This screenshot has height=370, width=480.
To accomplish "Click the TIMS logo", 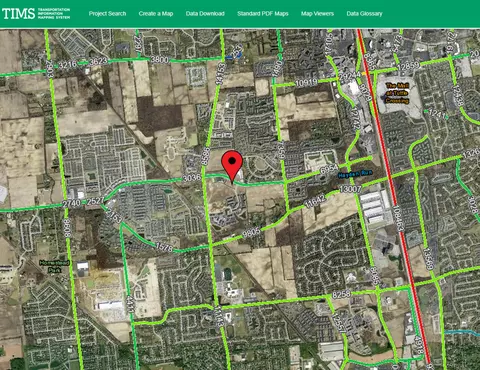I will [36, 13].
